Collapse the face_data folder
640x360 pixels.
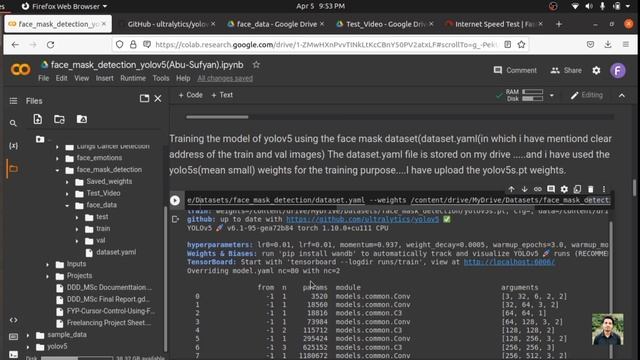[67, 205]
